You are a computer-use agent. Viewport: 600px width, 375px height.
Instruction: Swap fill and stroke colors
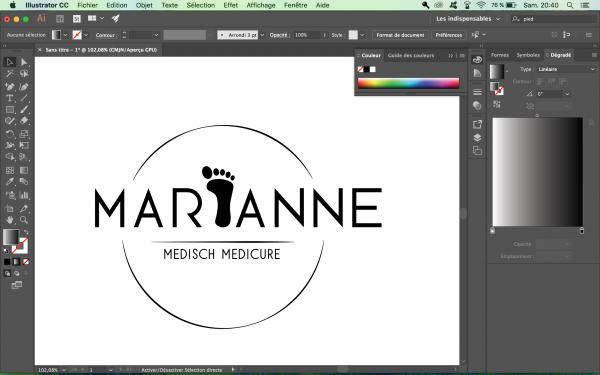(x=26, y=232)
